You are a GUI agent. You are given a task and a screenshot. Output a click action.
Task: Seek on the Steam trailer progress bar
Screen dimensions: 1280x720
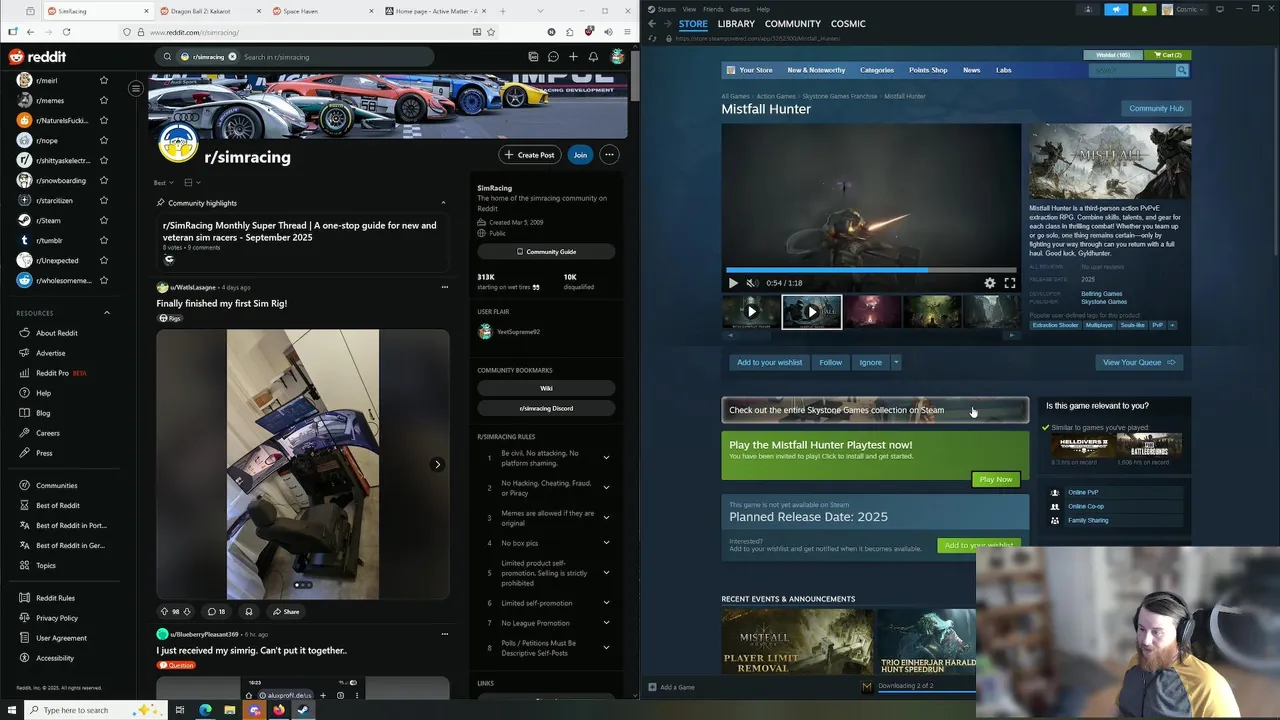click(x=871, y=270)
